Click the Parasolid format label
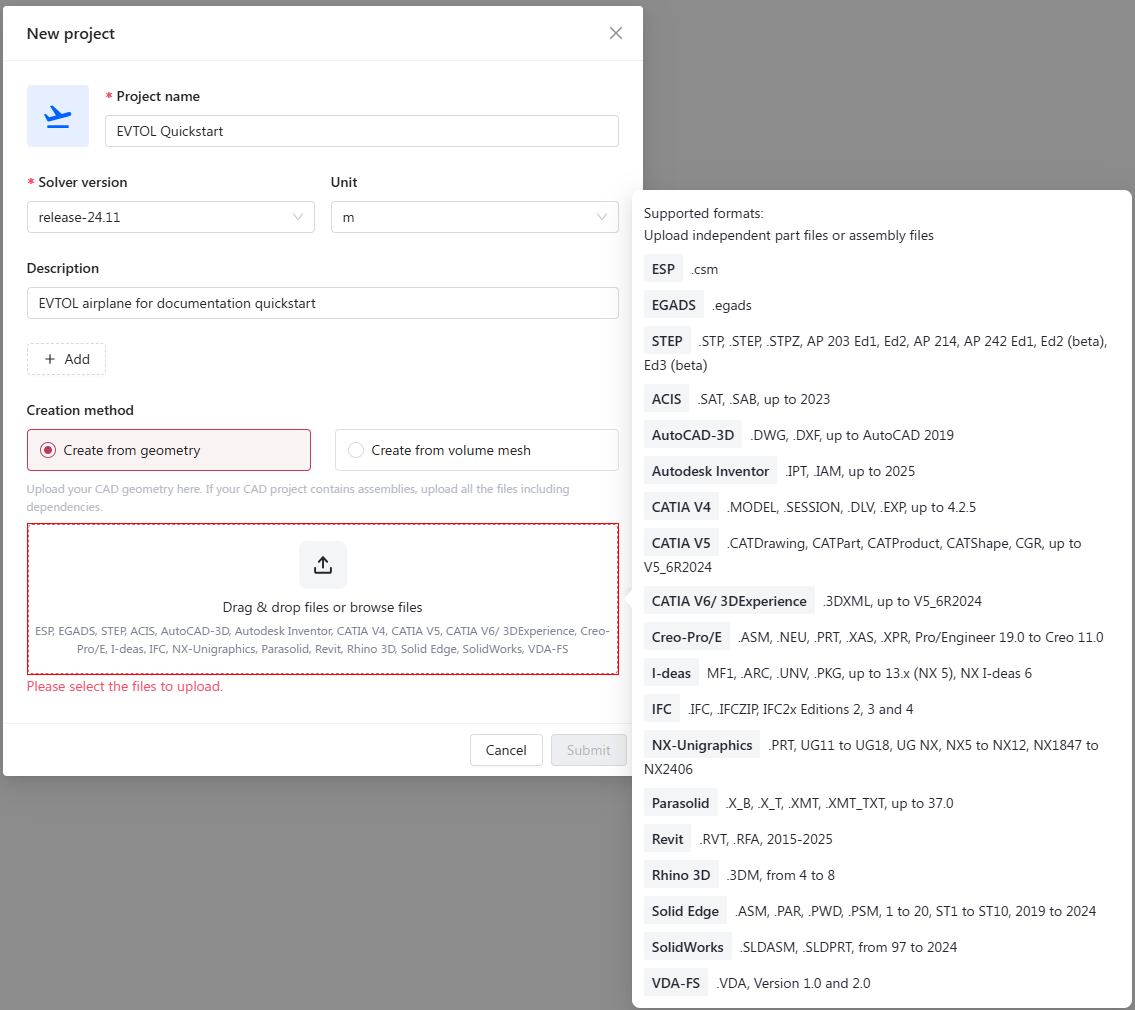This screenshot has height=1010, width=1135. click(680, 803)
